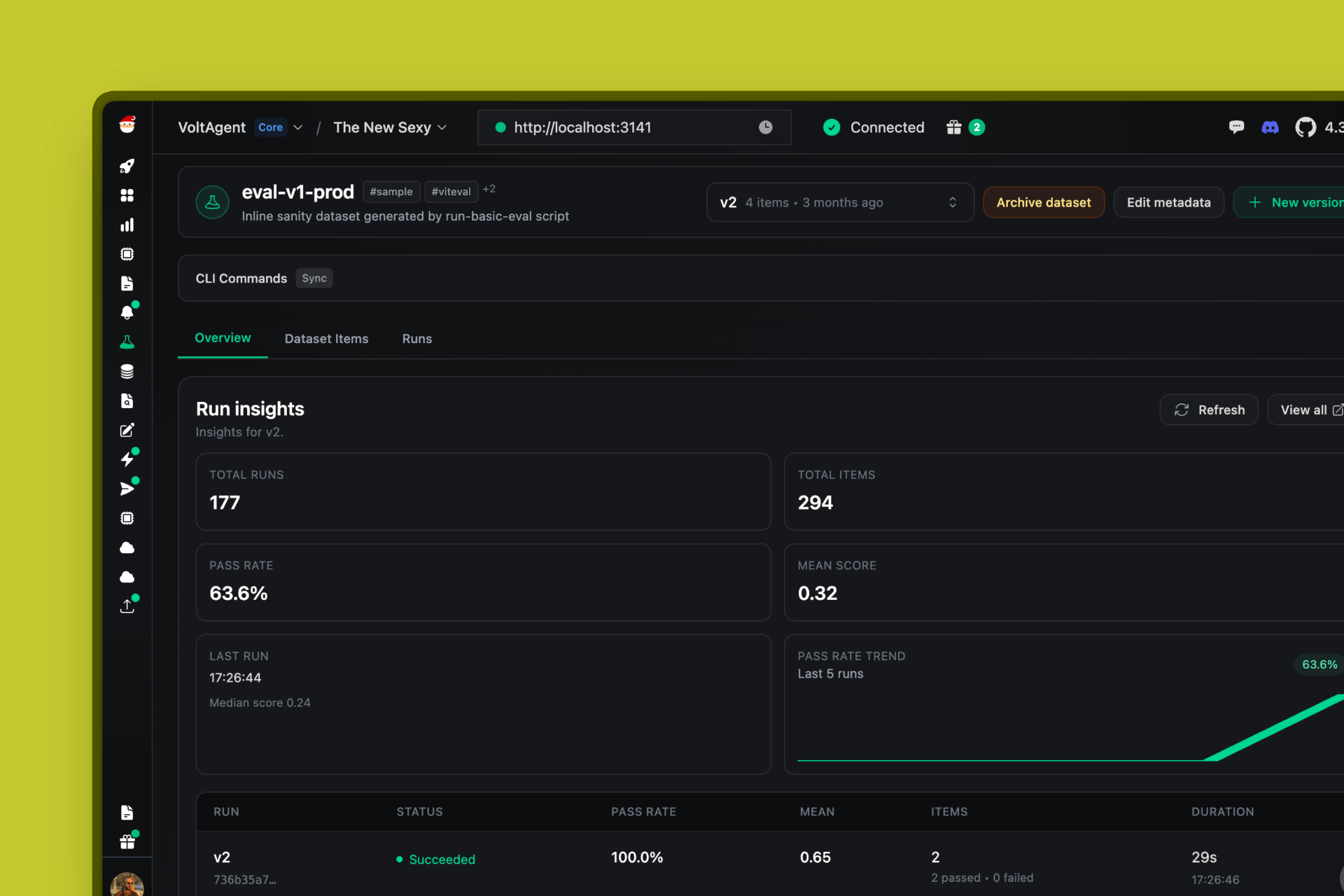Open the v2 version selector dropdown
This screenshot has height=896, width=1344.
pos(839,202)
